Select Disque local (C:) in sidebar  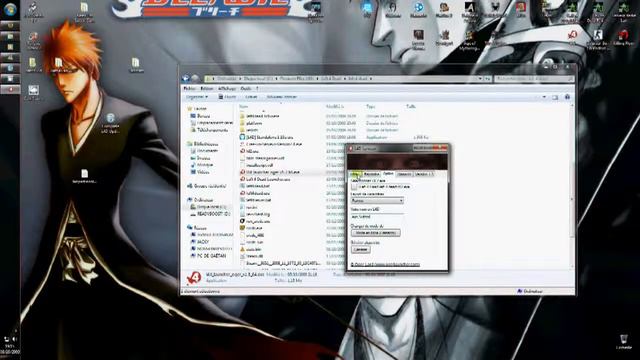(211, 207)
